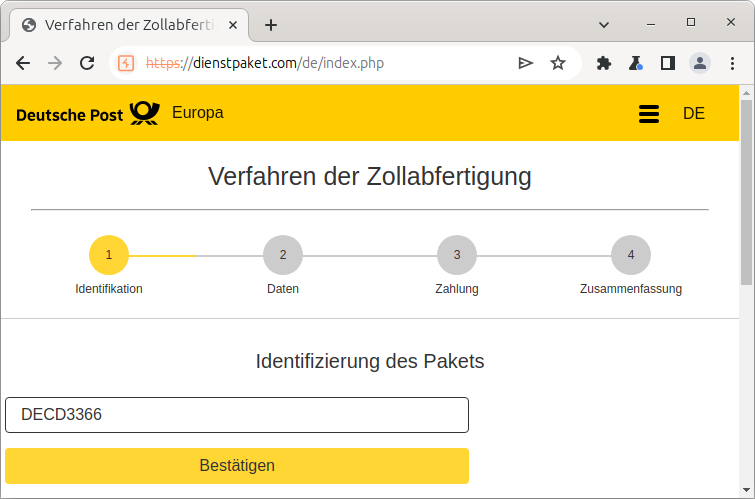
Task: Go back to the previous page
Action: click(x=23, y=63)
